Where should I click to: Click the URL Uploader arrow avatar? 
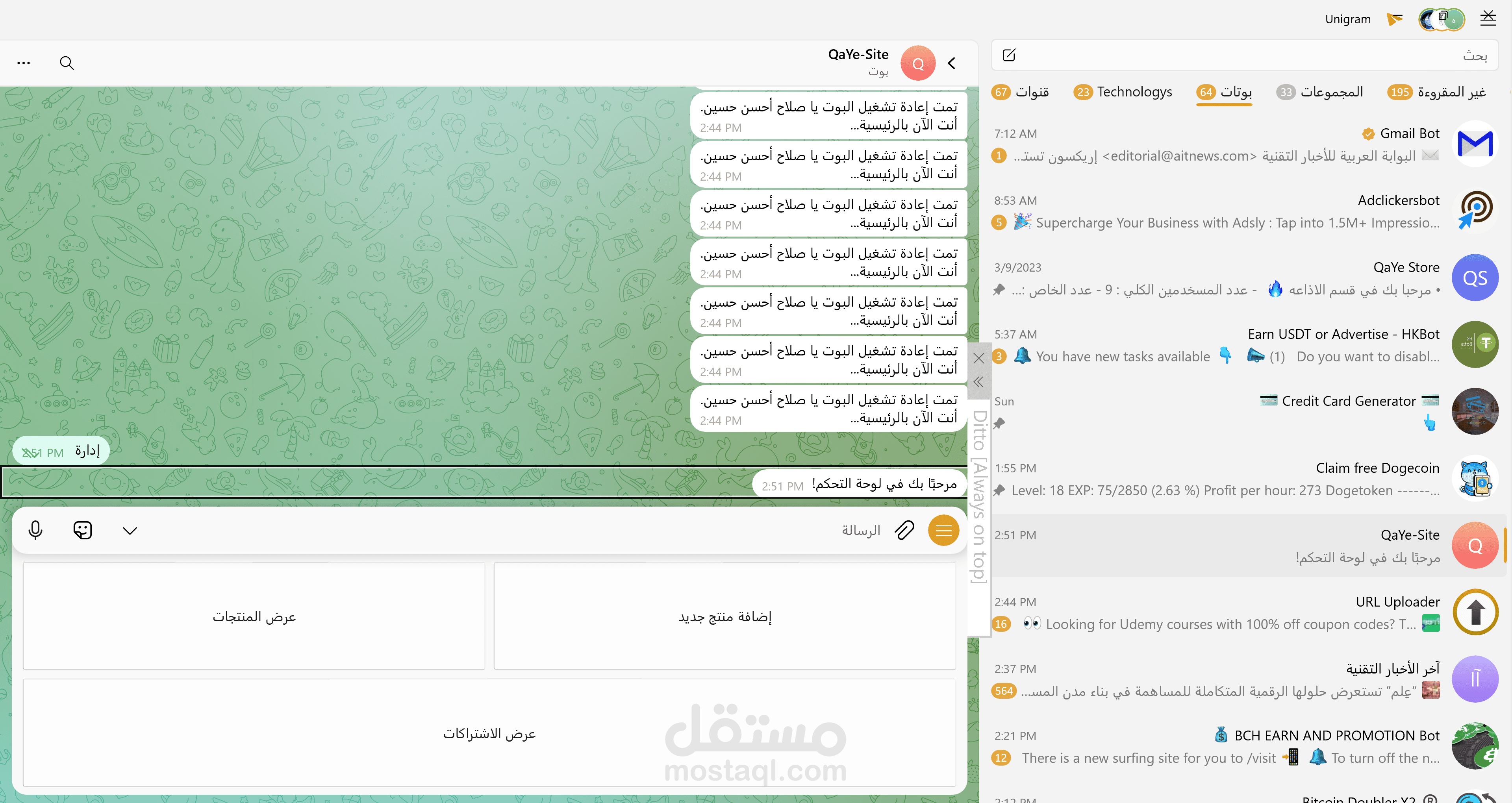(x=1475, y=612)
